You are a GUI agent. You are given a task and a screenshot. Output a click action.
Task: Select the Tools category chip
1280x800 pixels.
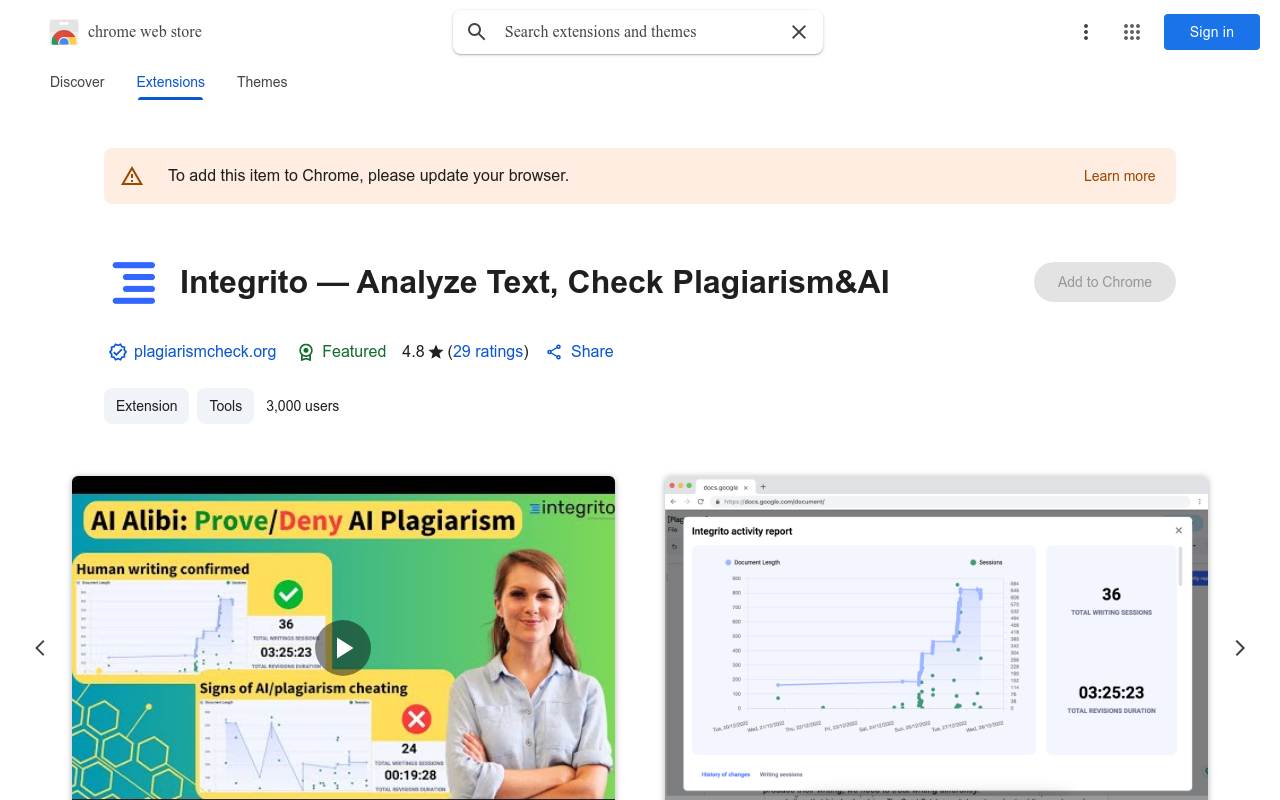(226, 406)
